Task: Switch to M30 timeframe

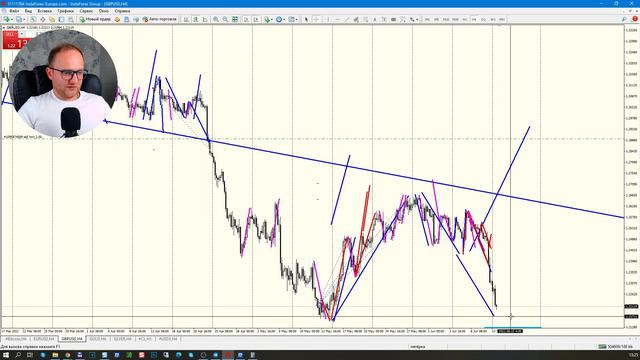Action: (455, 19)
